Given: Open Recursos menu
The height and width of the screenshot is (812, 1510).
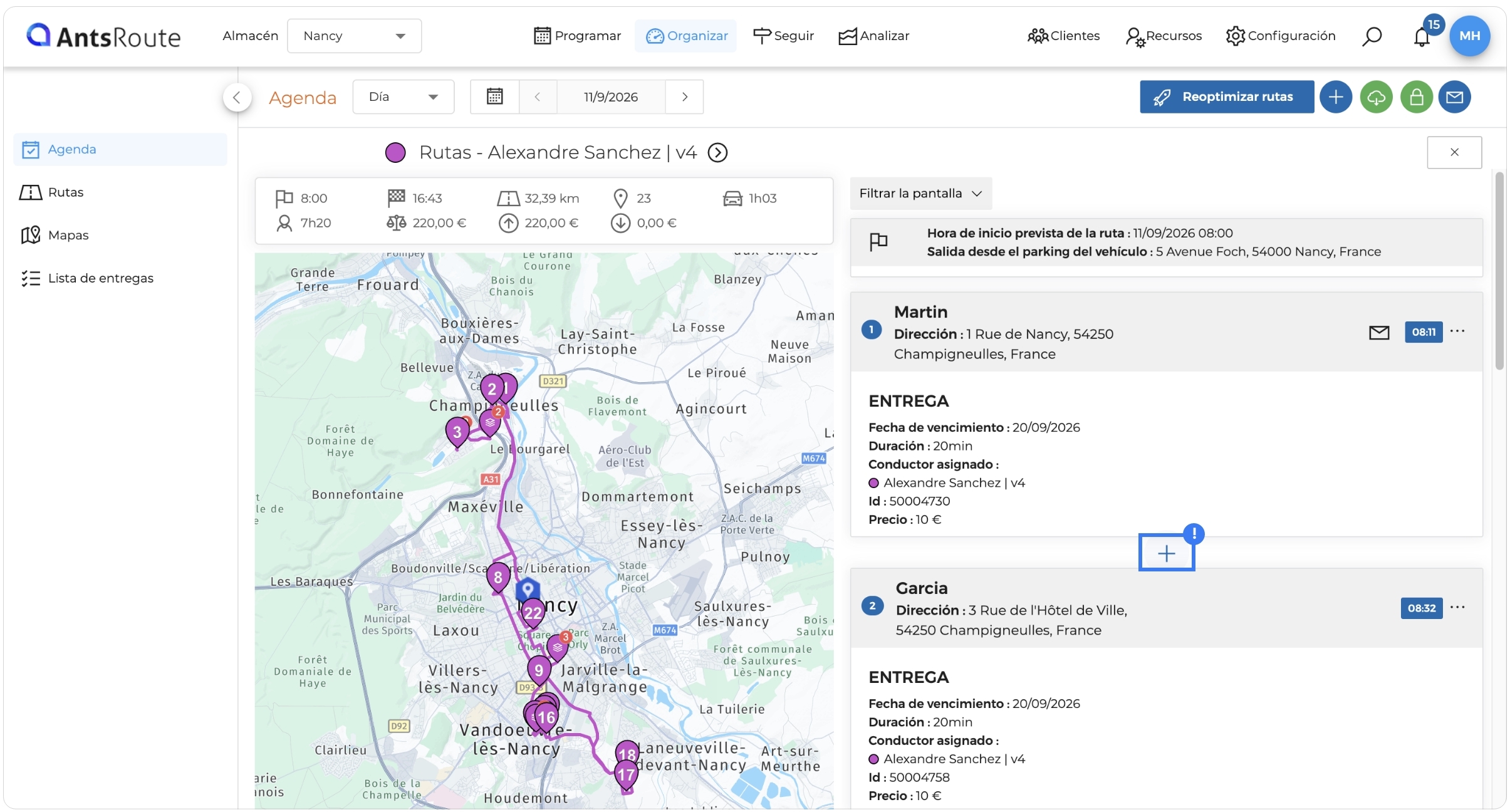Looking at the screenshot, I should tap(1164, 36).
